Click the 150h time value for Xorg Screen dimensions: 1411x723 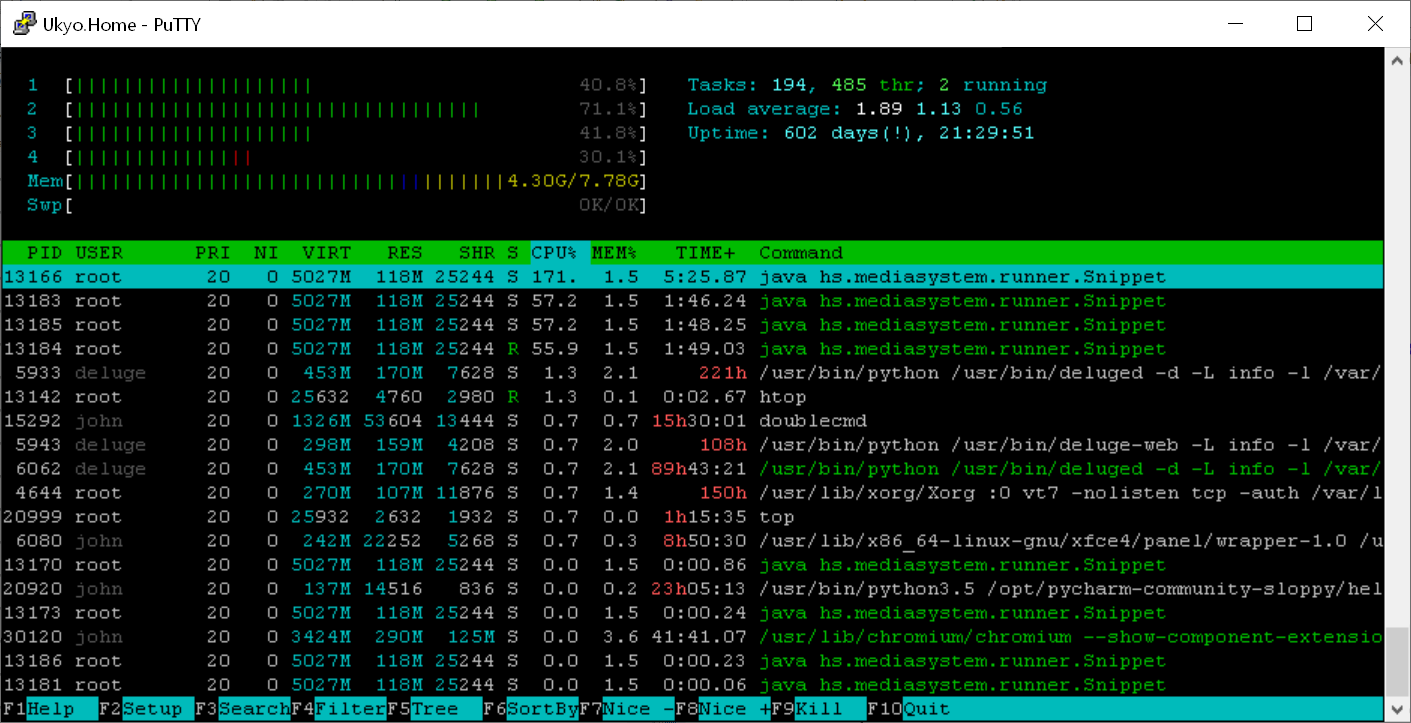point(723,493)
